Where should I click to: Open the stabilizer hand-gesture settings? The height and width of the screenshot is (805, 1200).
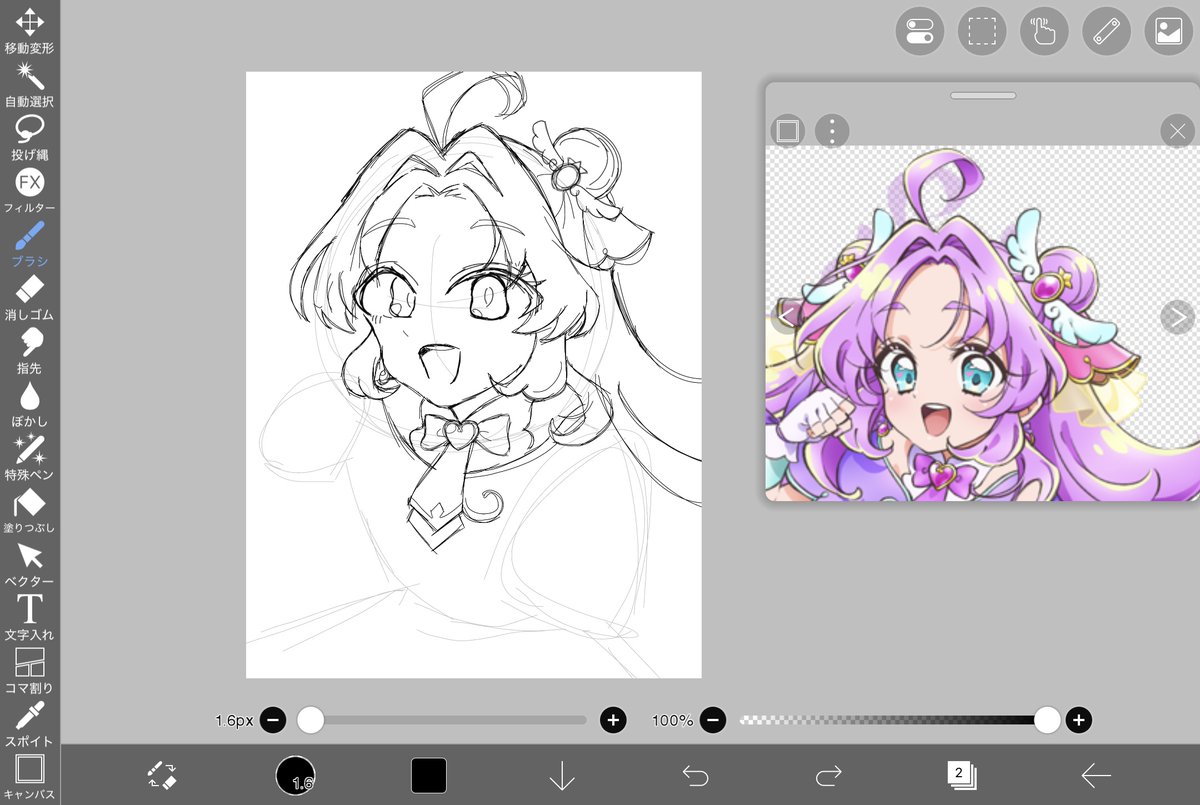[x=1044, y=32]
